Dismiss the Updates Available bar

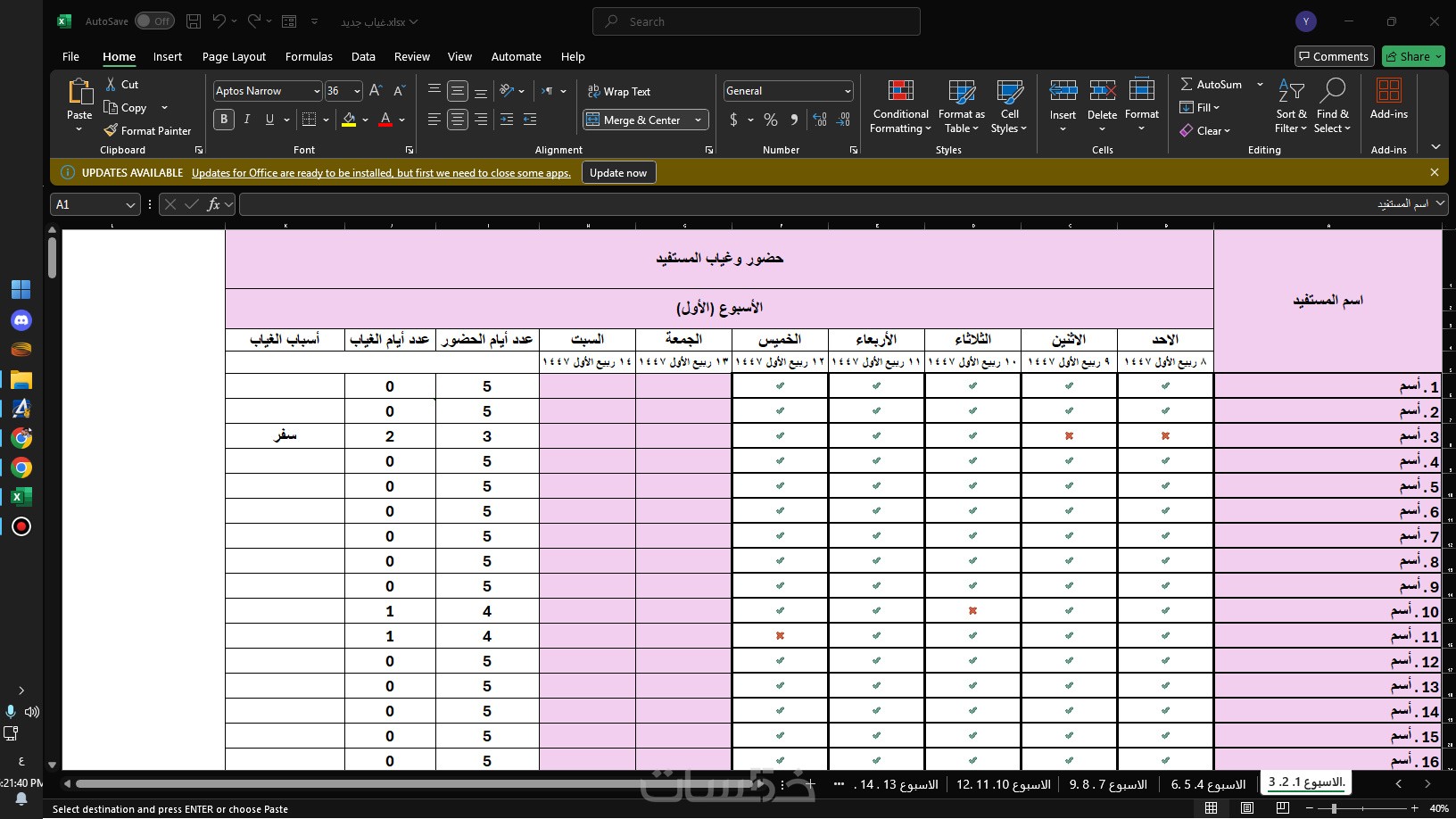[x=1435, y=172]
